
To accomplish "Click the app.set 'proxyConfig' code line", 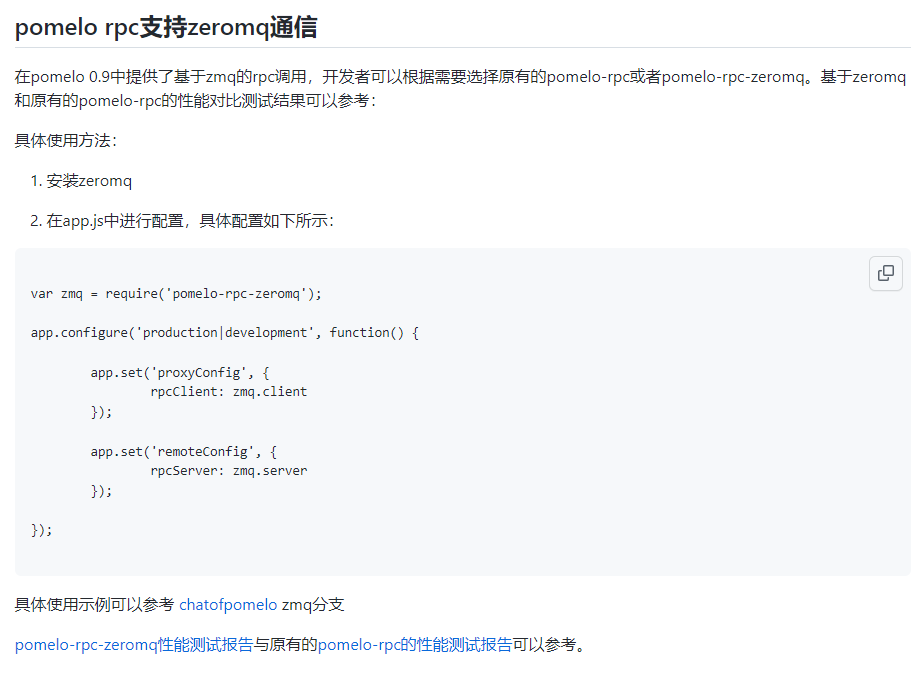I will pyautogui.click(x=180, y=372).
